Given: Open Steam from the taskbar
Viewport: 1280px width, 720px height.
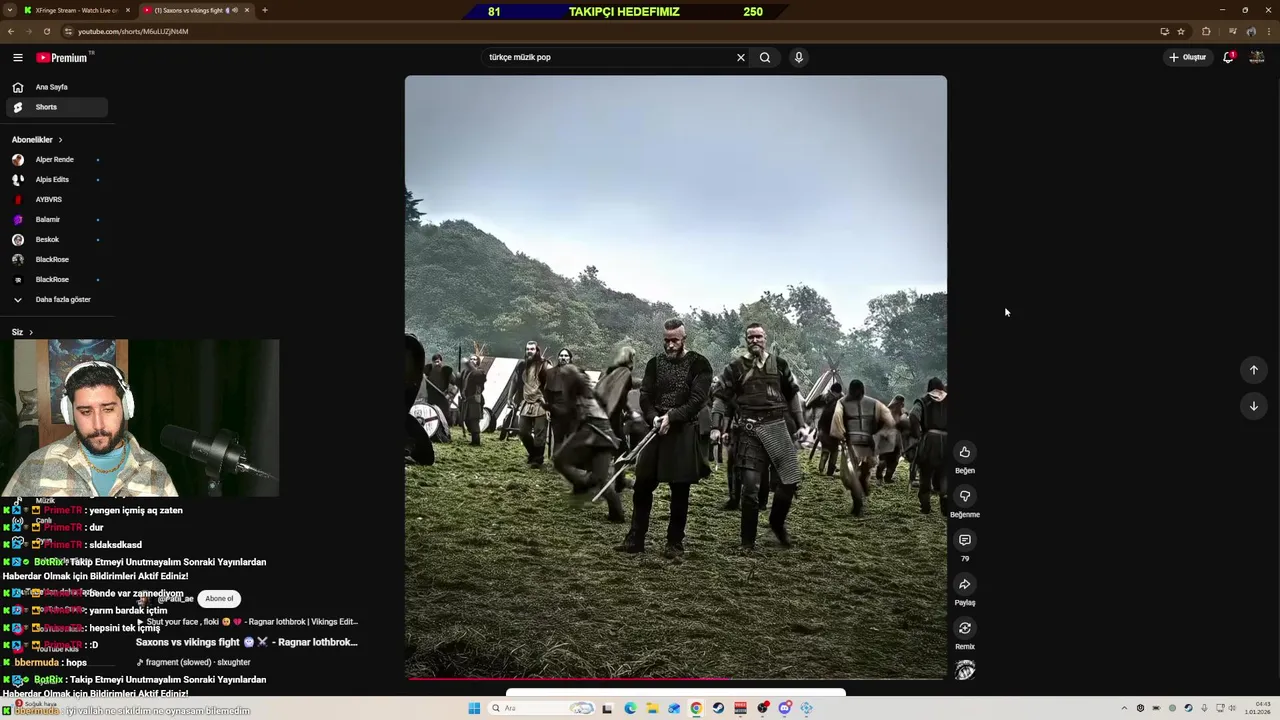Looking at the screenshot, I should (718, 708).
